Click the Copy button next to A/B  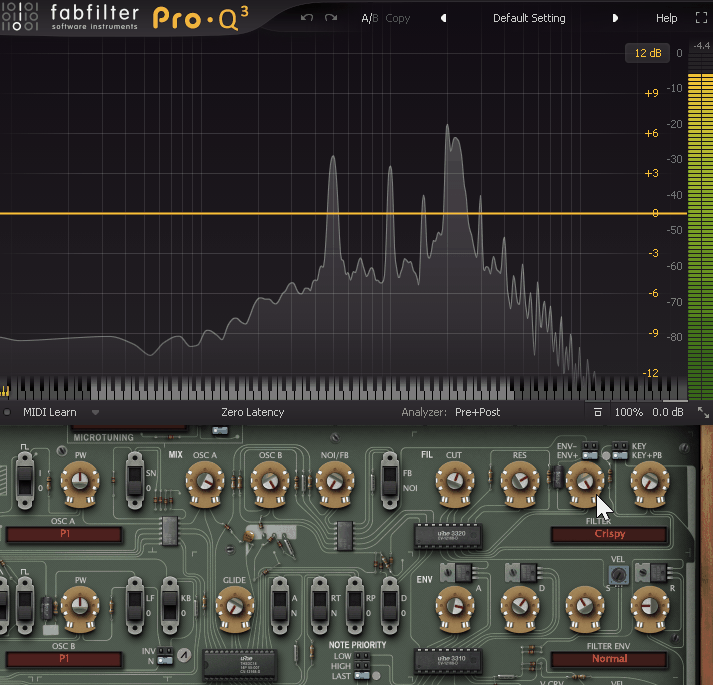398,18
